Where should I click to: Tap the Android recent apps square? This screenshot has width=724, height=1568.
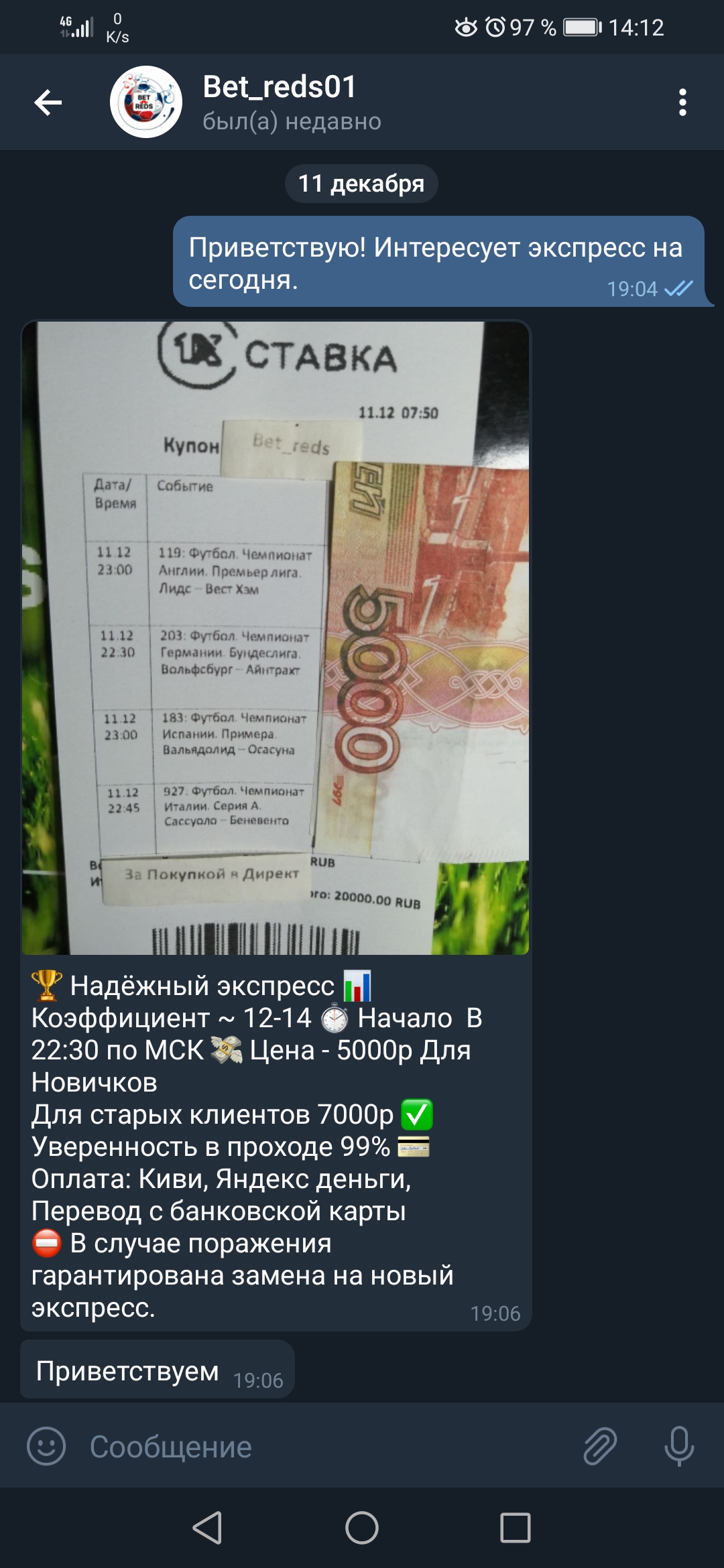point(516,1528)
